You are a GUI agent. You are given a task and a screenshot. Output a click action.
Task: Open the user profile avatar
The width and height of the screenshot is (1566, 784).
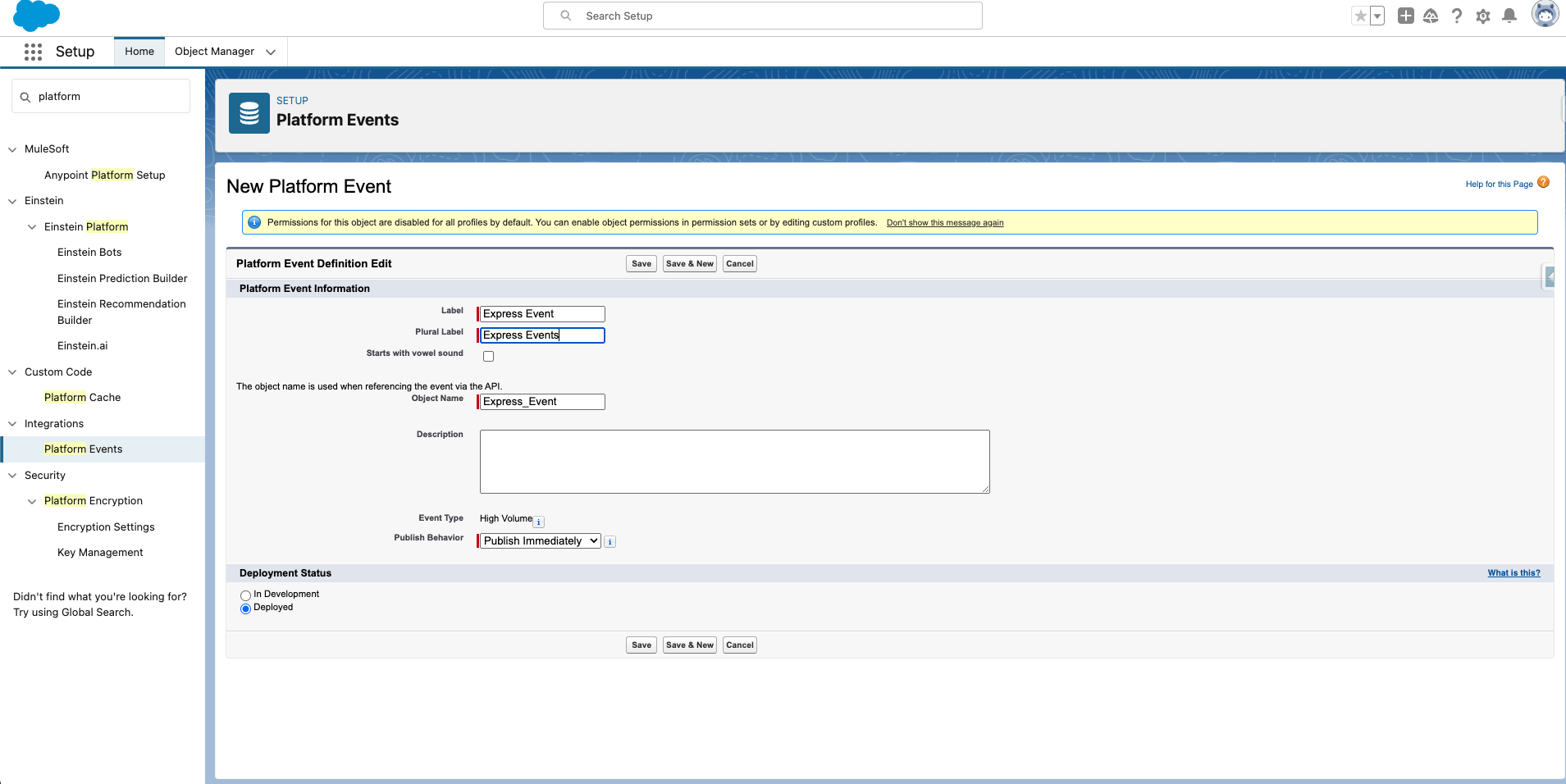tap(1545, 14)
